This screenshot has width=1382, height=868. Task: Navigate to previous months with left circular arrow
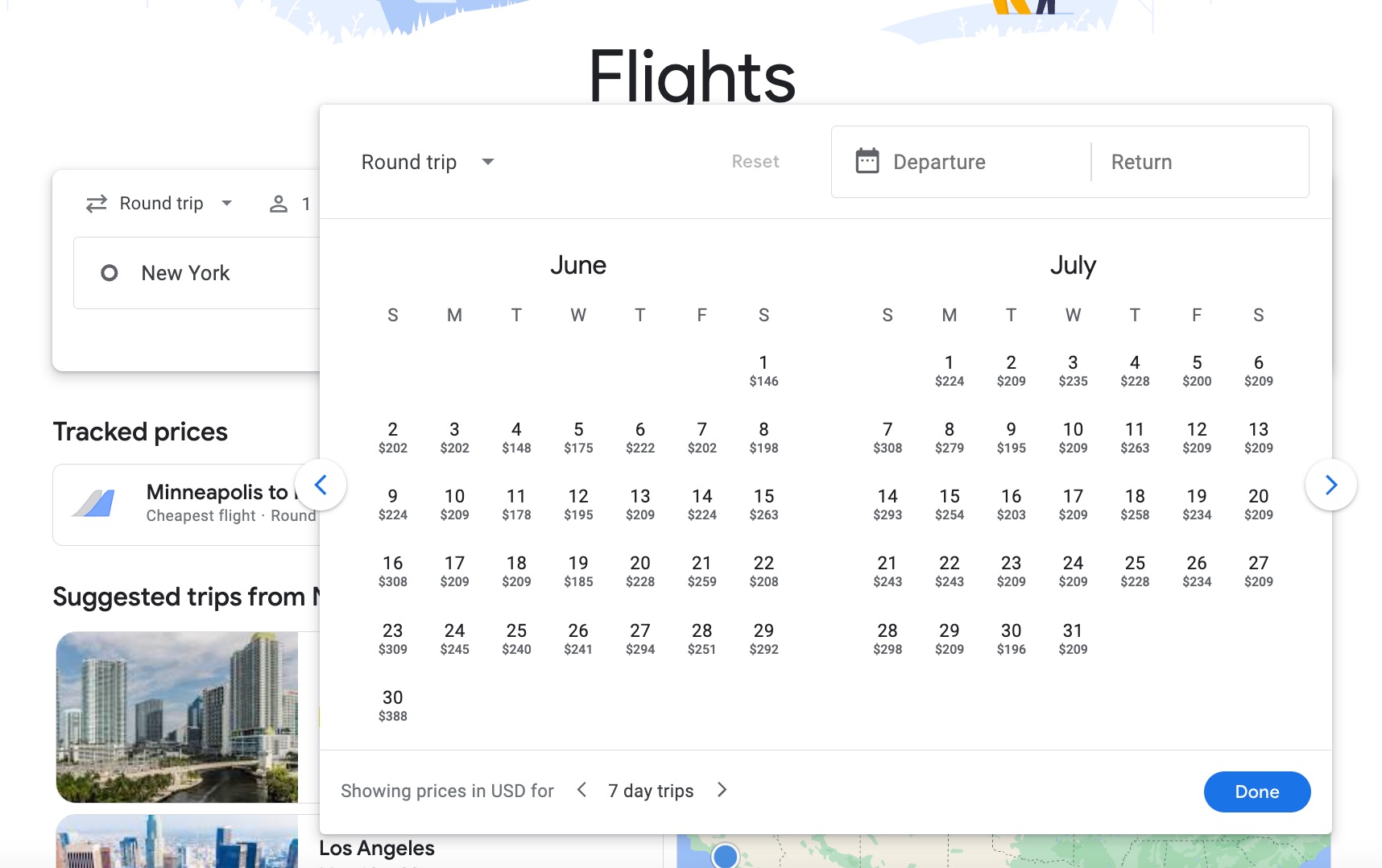click(x=321, y=485)
